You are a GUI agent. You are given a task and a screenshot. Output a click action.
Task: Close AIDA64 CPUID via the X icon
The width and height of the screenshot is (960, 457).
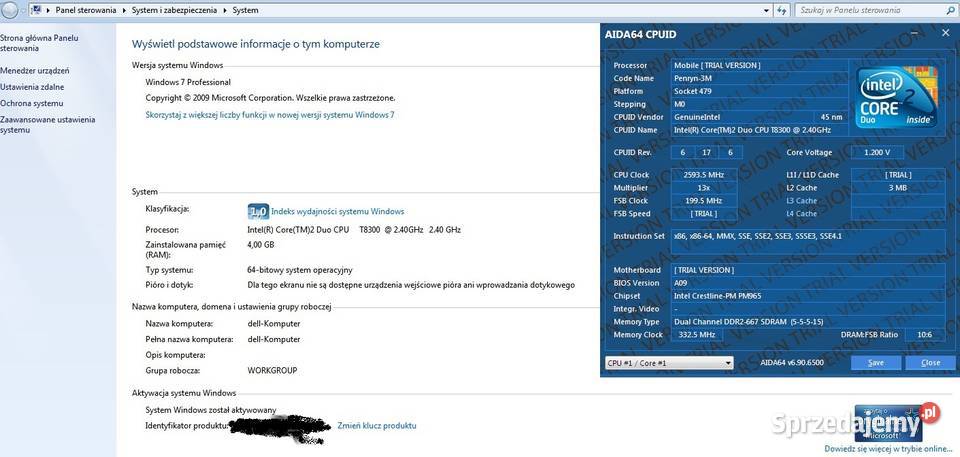tap(945, 34)
